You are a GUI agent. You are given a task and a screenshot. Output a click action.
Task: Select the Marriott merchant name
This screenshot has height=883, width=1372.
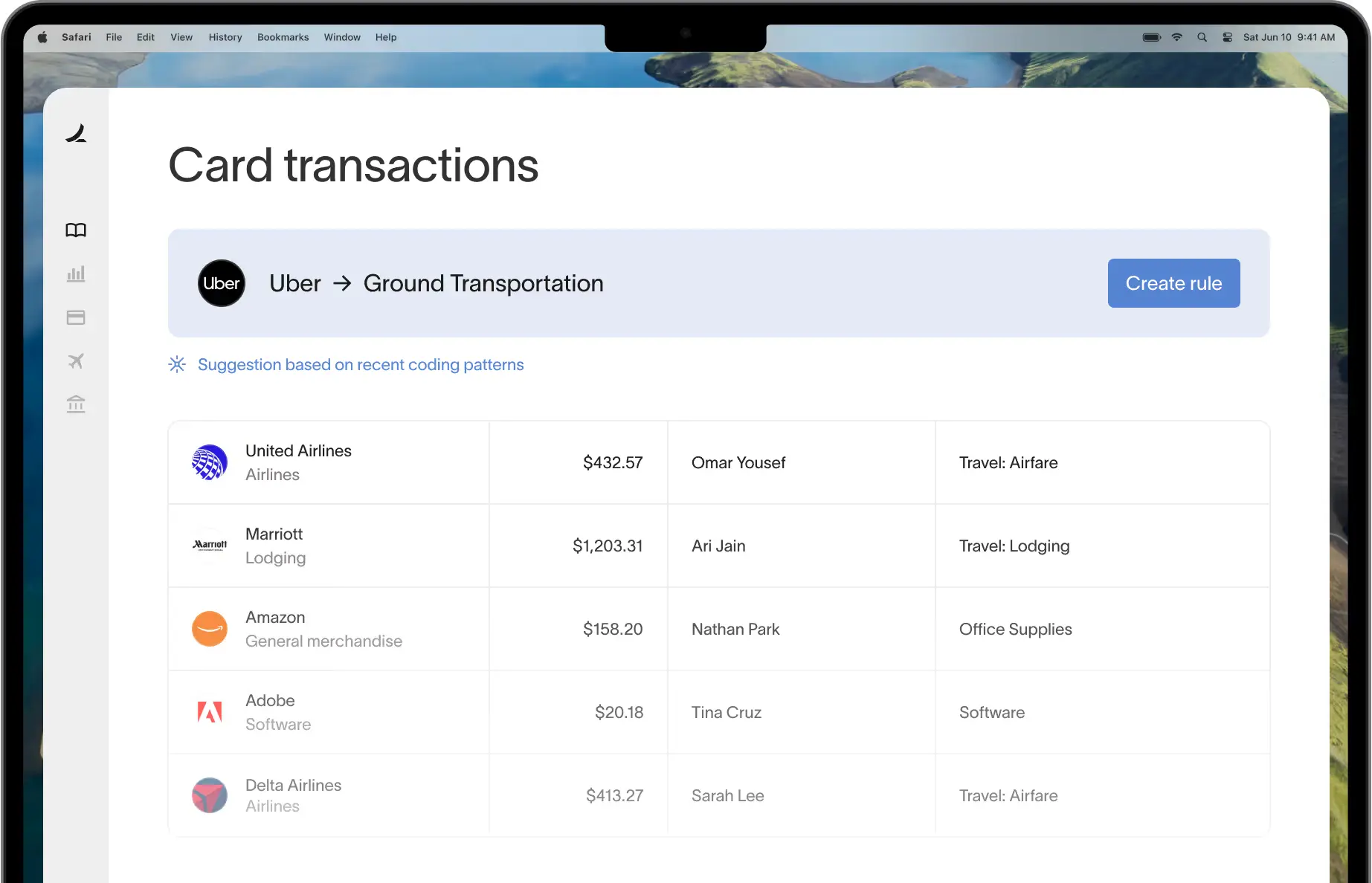(x=274, y=534)
